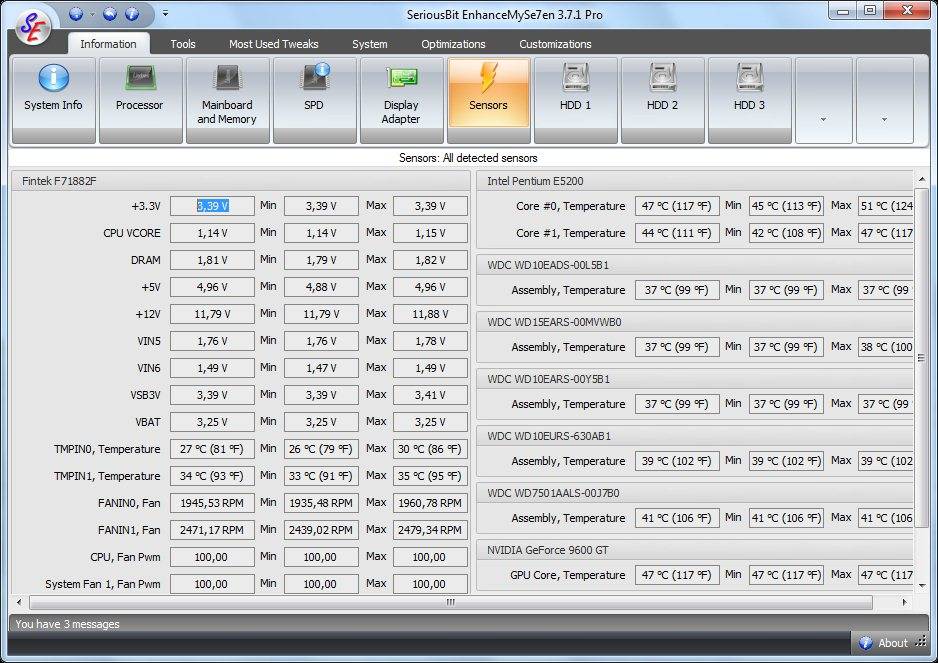Click WD10EURS current temperature 39 °C field

tap(677, 461)
